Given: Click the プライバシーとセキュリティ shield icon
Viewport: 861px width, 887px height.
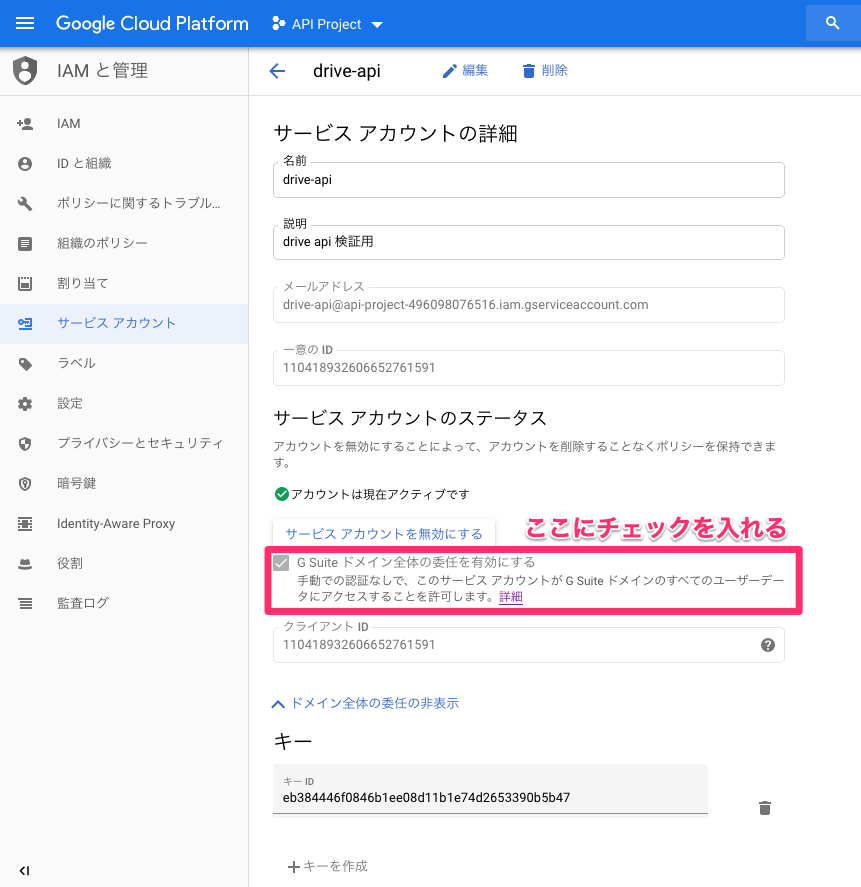Looking at the screenshot, I should click(x=25, y=444).
